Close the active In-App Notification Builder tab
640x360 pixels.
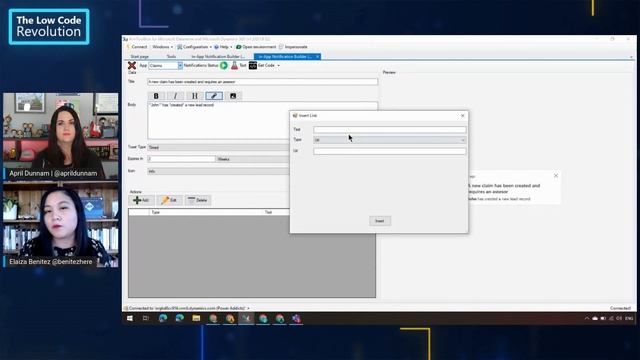(318, 57)
